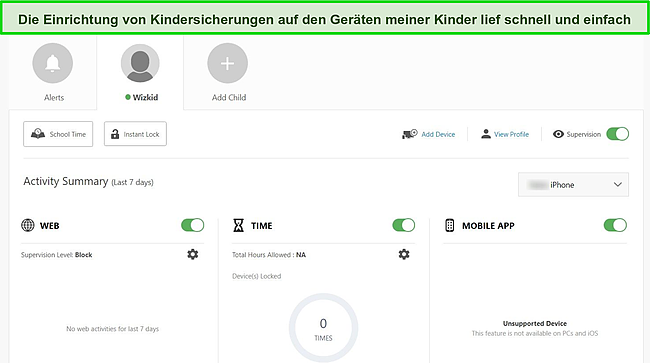This screenshot has width=650, height=363.
Task: Expand the device list chevron
Action: [618, 184]
